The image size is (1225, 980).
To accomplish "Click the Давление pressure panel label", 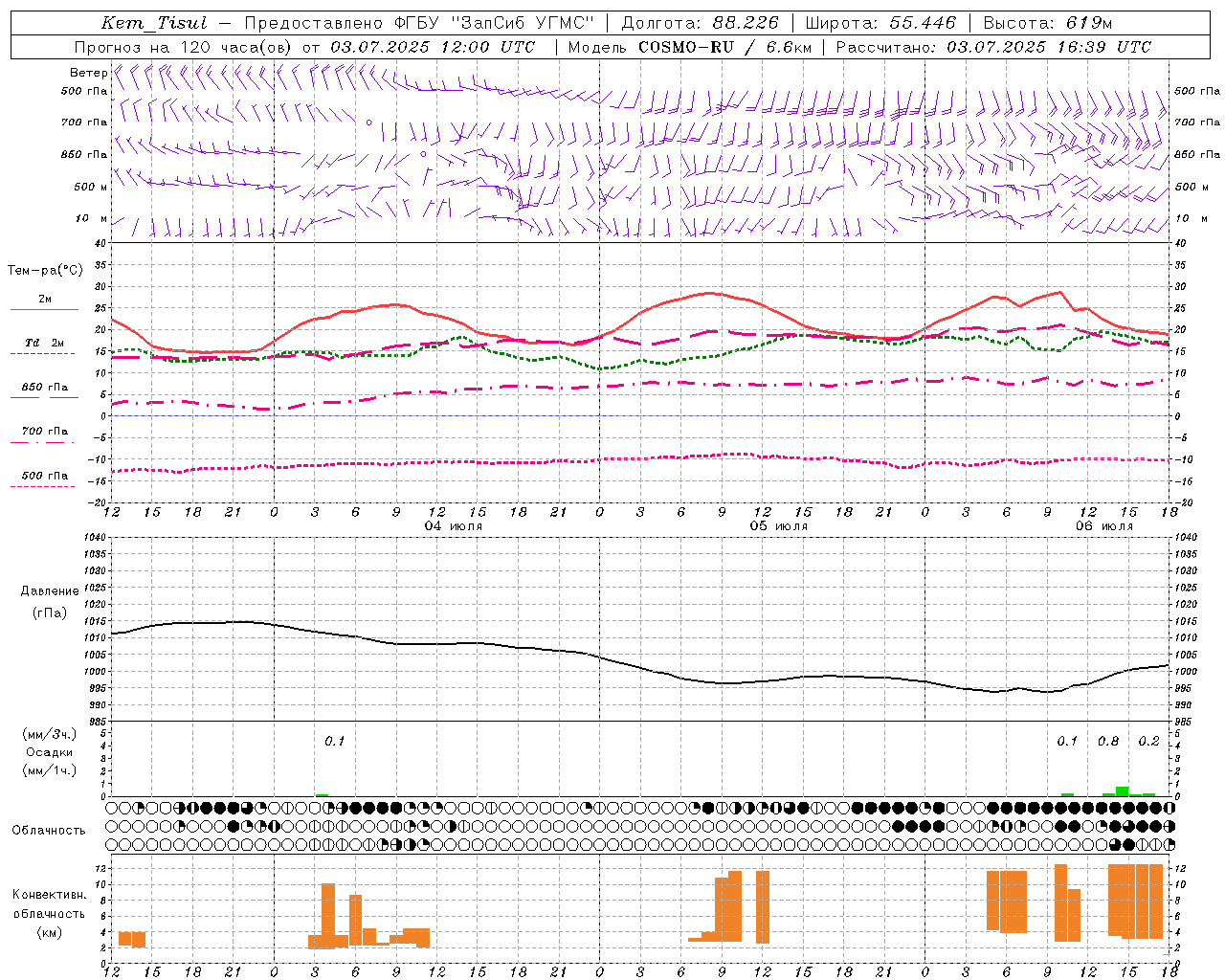I will [50, 590].
